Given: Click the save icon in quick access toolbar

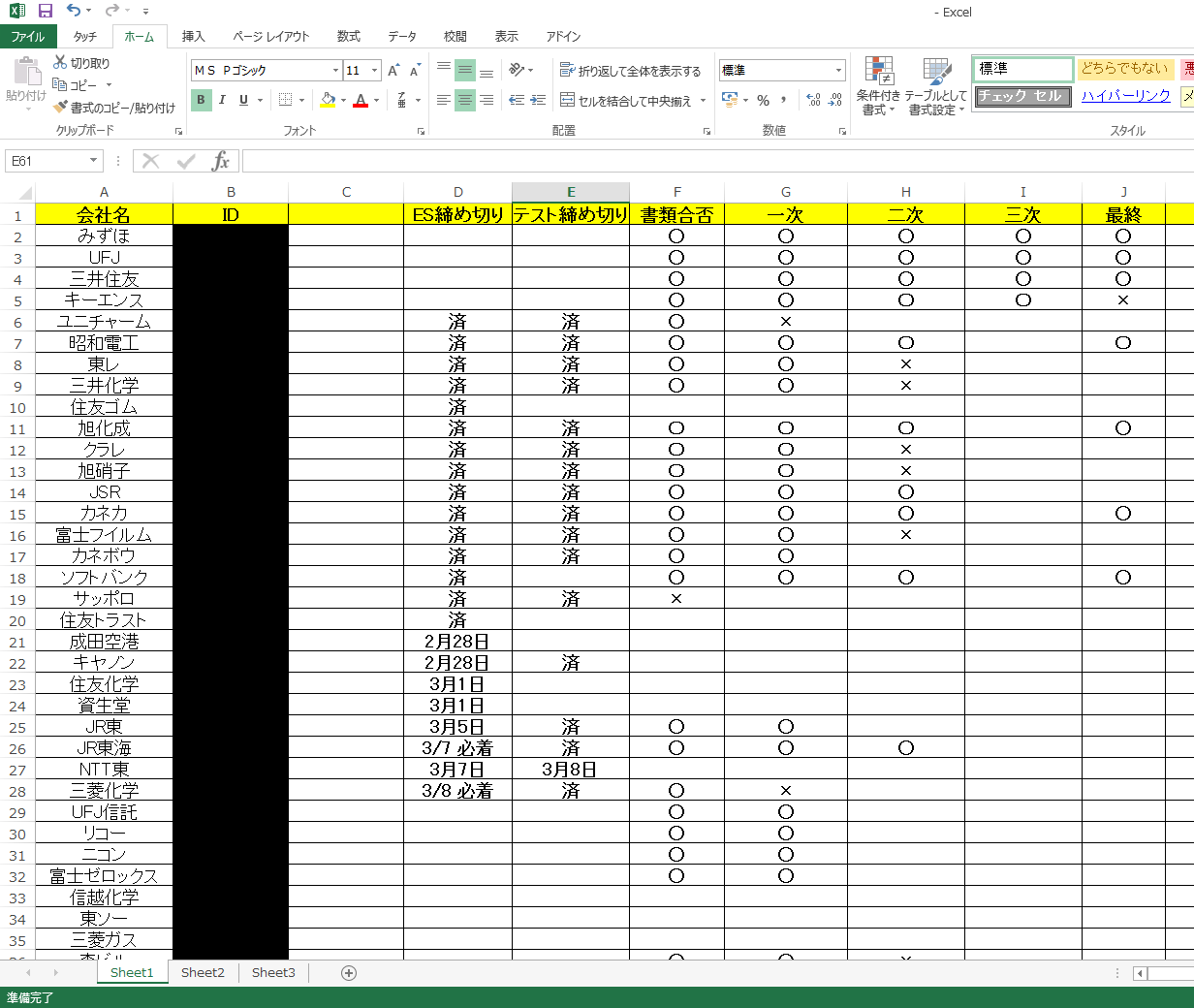Looking at the screenshot, I should (x=46, y=11).
